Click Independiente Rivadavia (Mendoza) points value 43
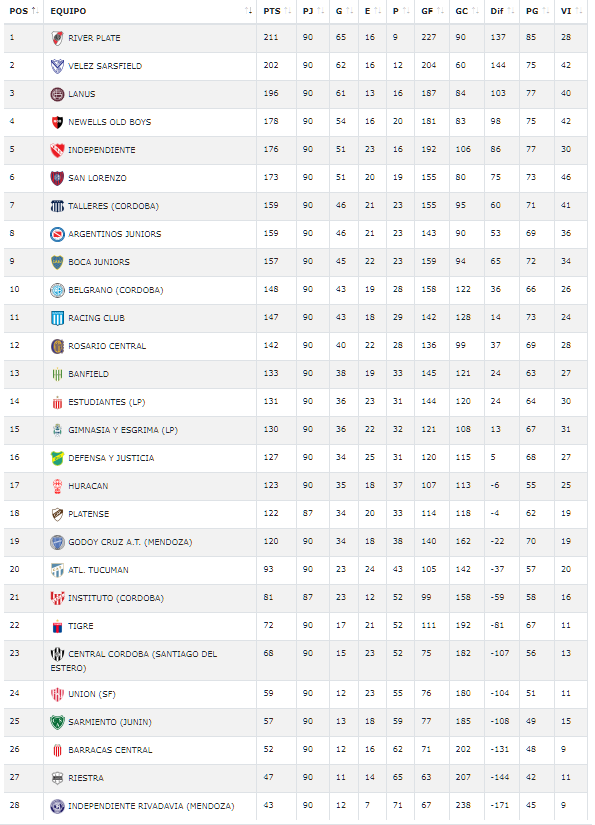 [x=268, y=805]
